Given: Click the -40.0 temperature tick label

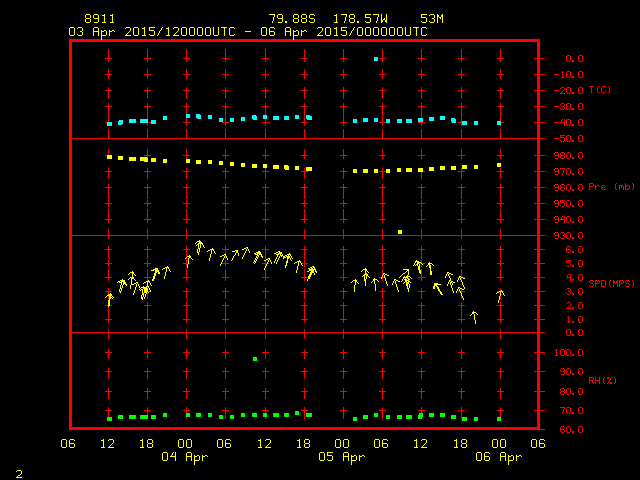Looking at the screenshot, I should (x=566, y=123).
